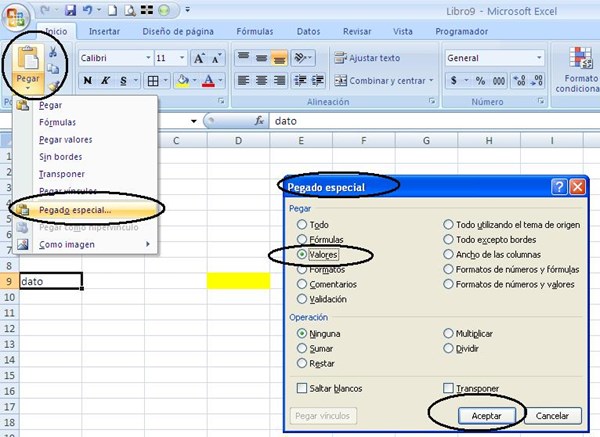Apply underline with the S button
This screenshot has width=600, height=437.
pyautogui.click(x=123, y=81)
